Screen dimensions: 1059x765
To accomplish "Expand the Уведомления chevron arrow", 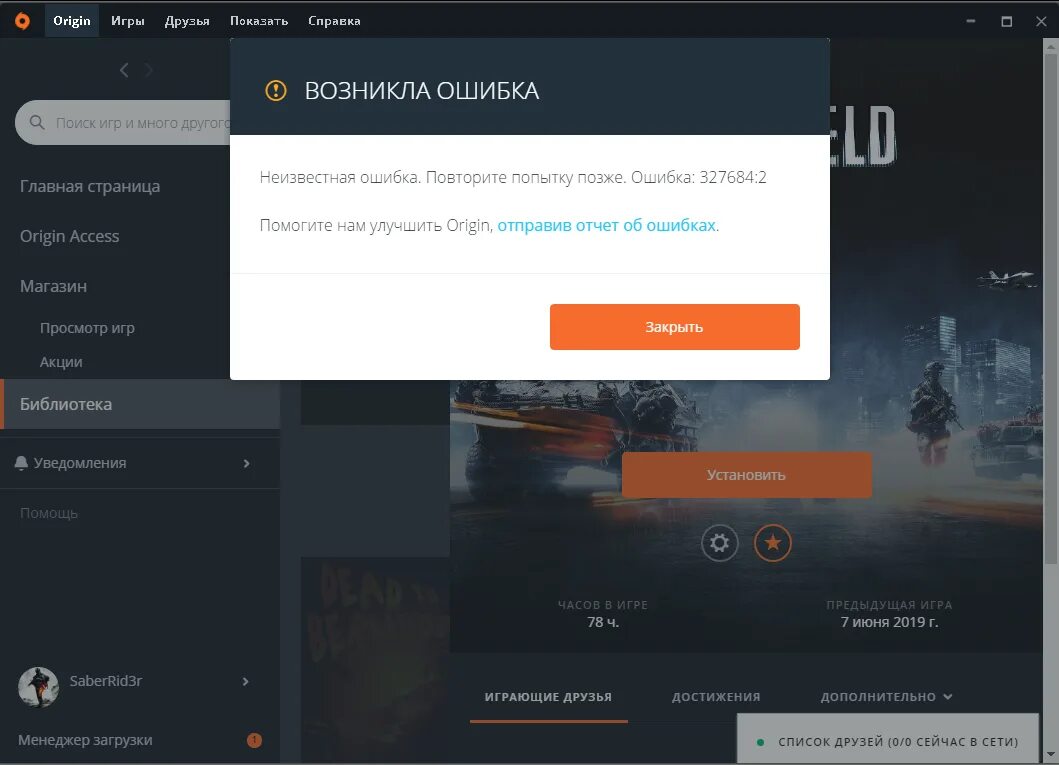I will [x=247, y=463].
